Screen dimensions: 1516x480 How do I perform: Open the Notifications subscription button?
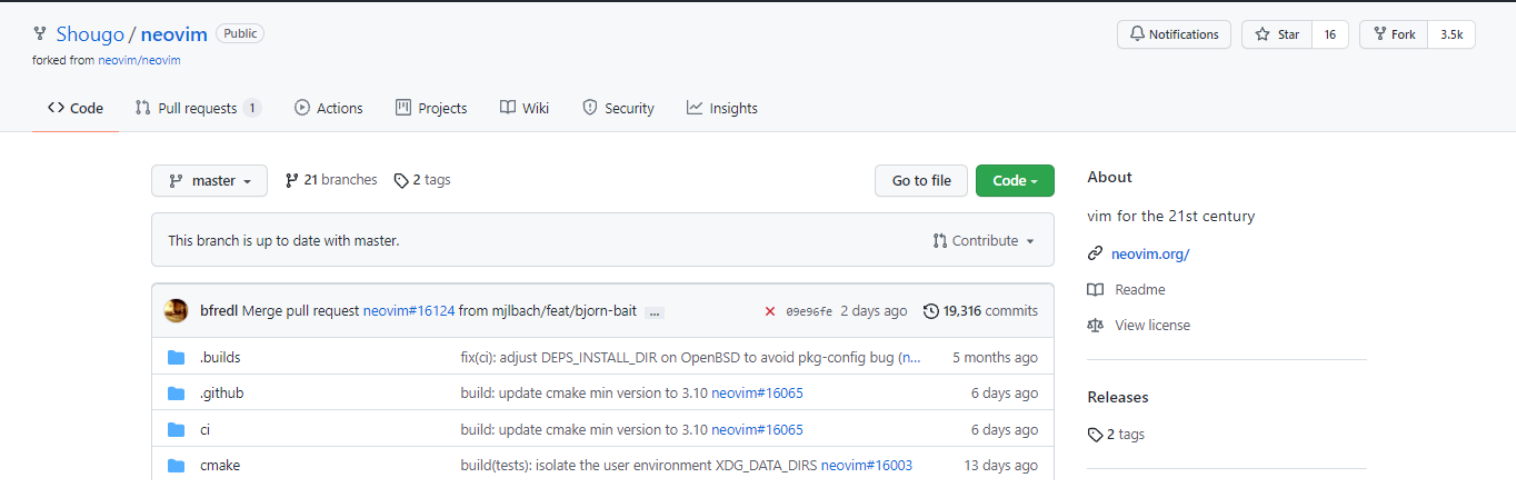tap(1174, 34)
